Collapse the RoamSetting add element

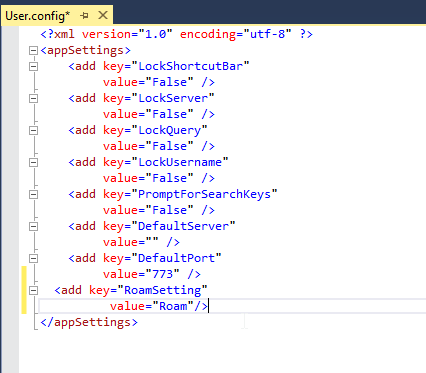(33, 291)
